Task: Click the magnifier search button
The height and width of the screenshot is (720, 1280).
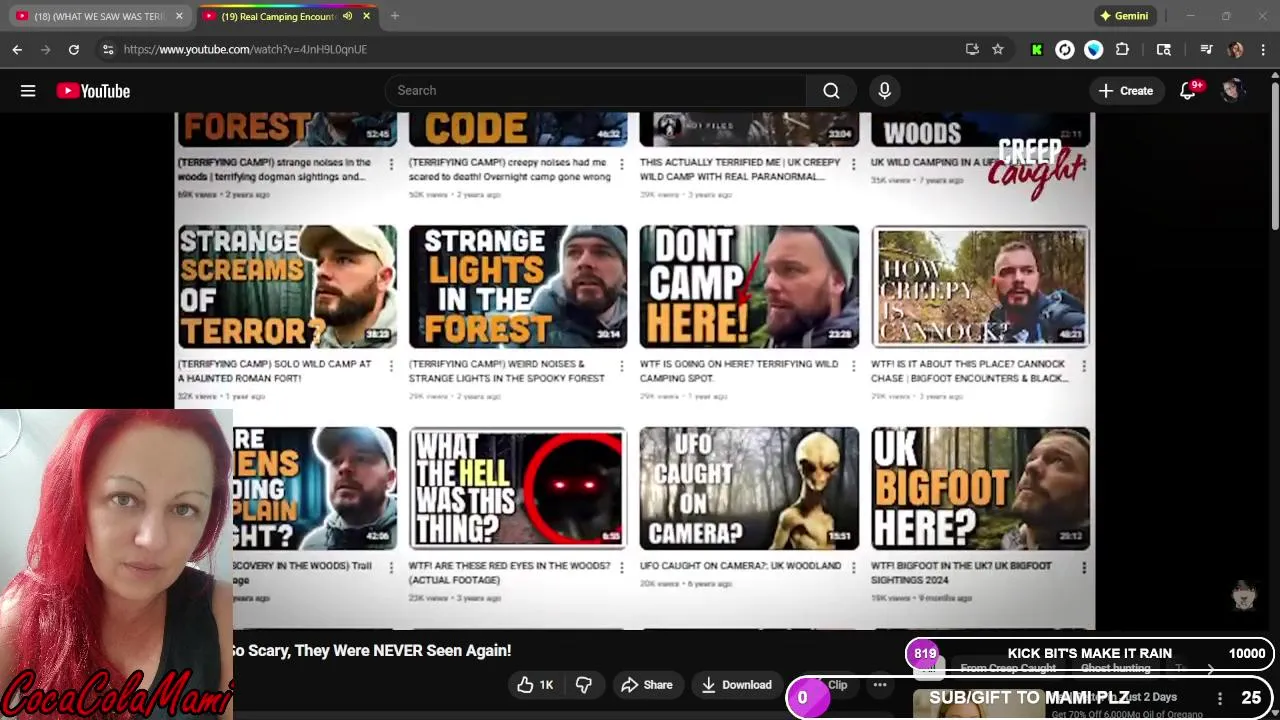Action: (831, 91)
